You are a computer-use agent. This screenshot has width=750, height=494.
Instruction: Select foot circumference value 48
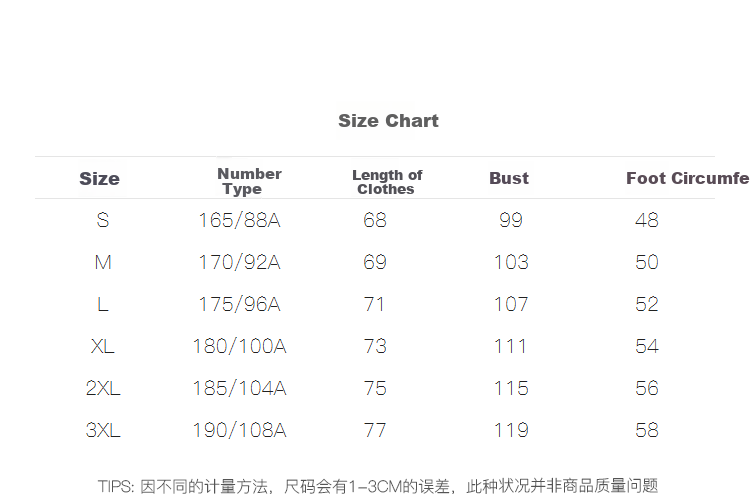(647, 220)
